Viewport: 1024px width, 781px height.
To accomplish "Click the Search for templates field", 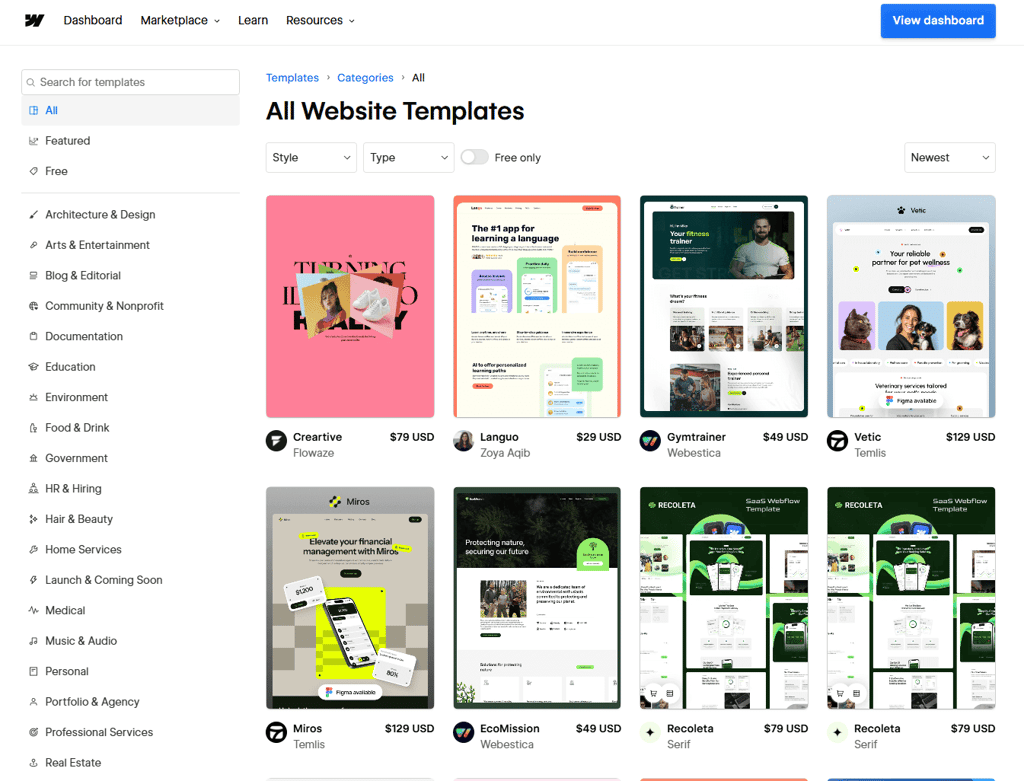I will (x=131, y=82).
